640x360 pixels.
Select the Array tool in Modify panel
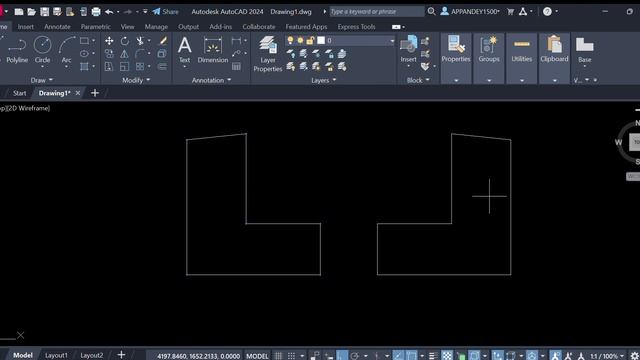click(140, 66)
